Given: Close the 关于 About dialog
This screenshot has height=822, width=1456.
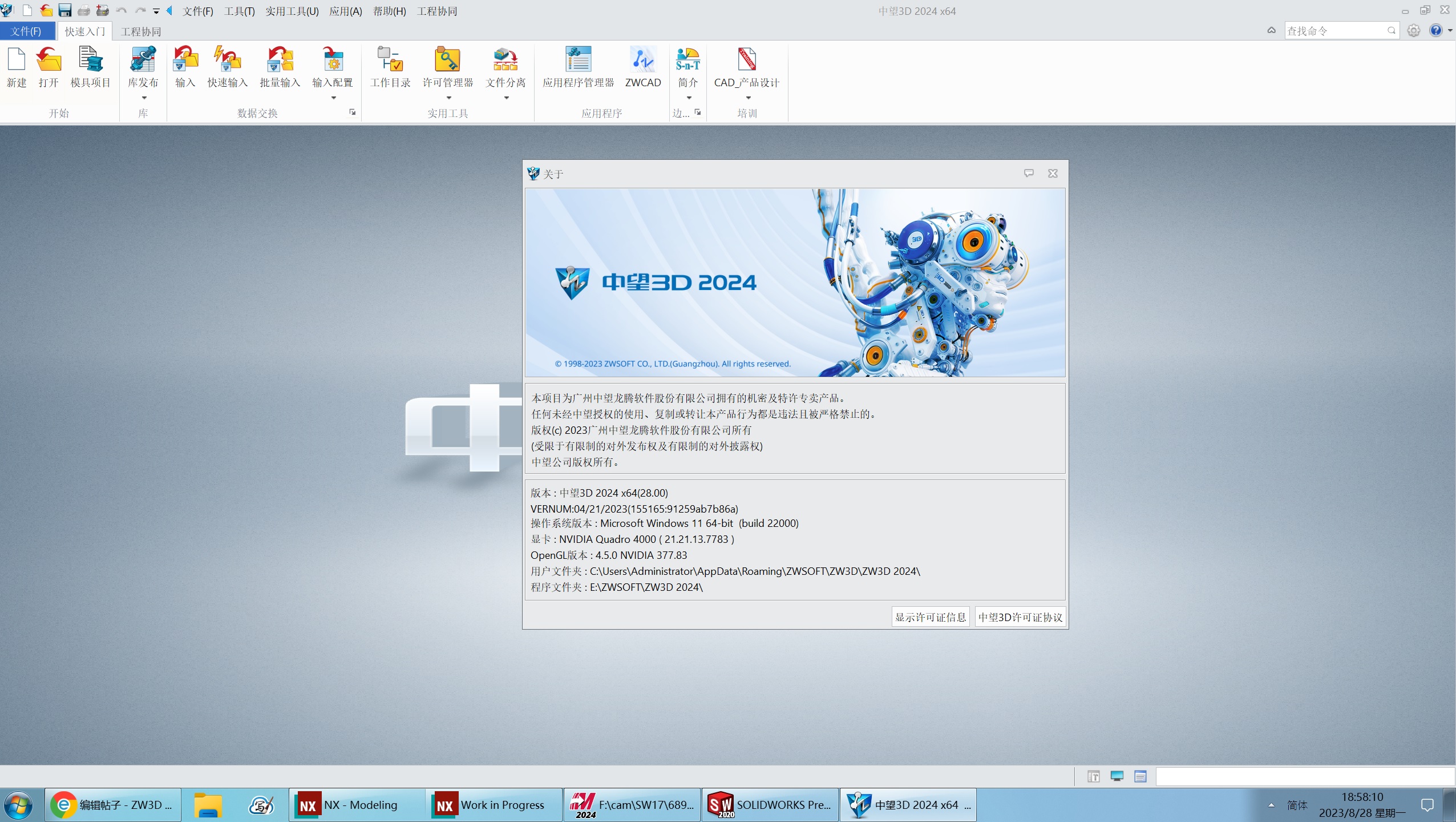Looking at the screenshot, I should point(1053,174).
